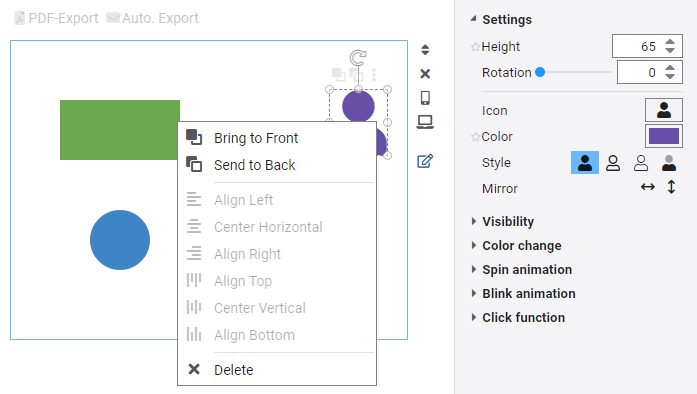
Task: Click the rotate handle above the selected shape
Action: [358, 57]
